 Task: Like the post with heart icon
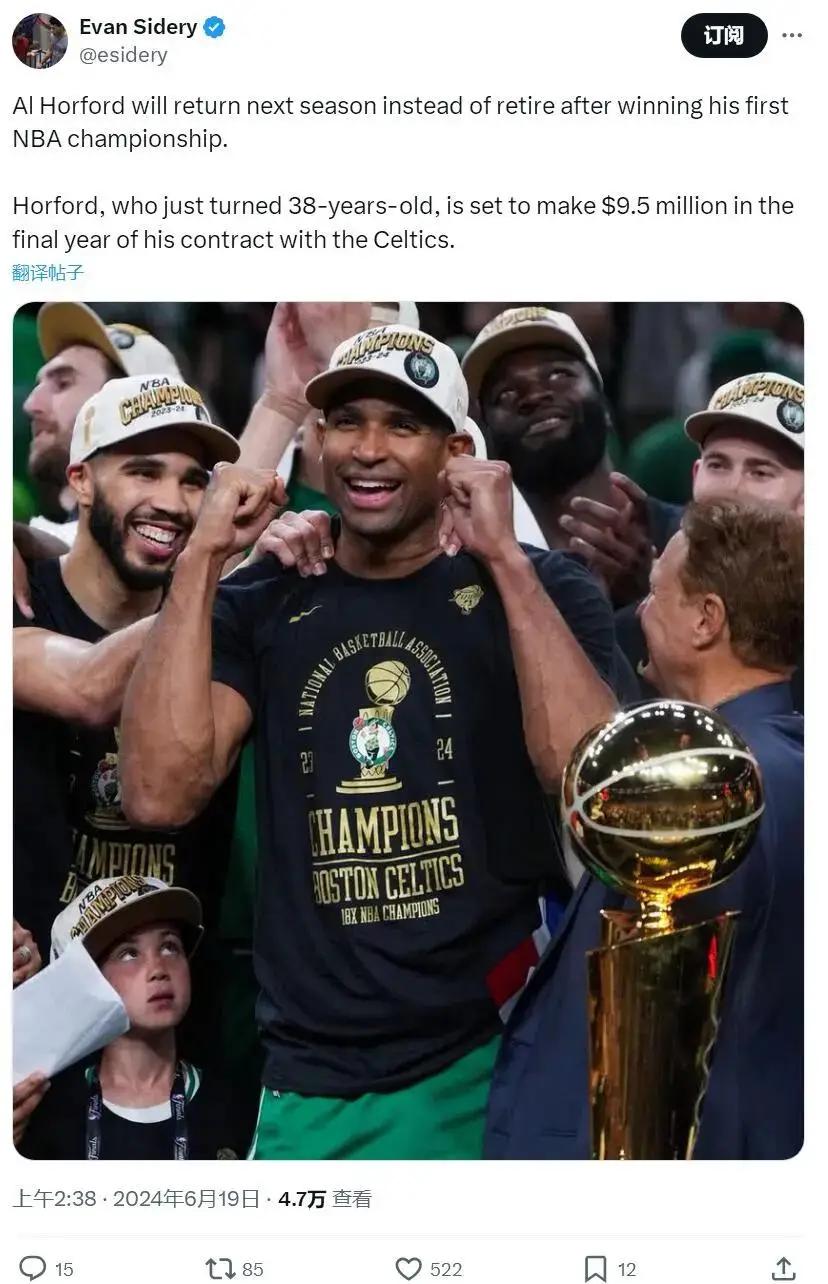pos(408,1268)
